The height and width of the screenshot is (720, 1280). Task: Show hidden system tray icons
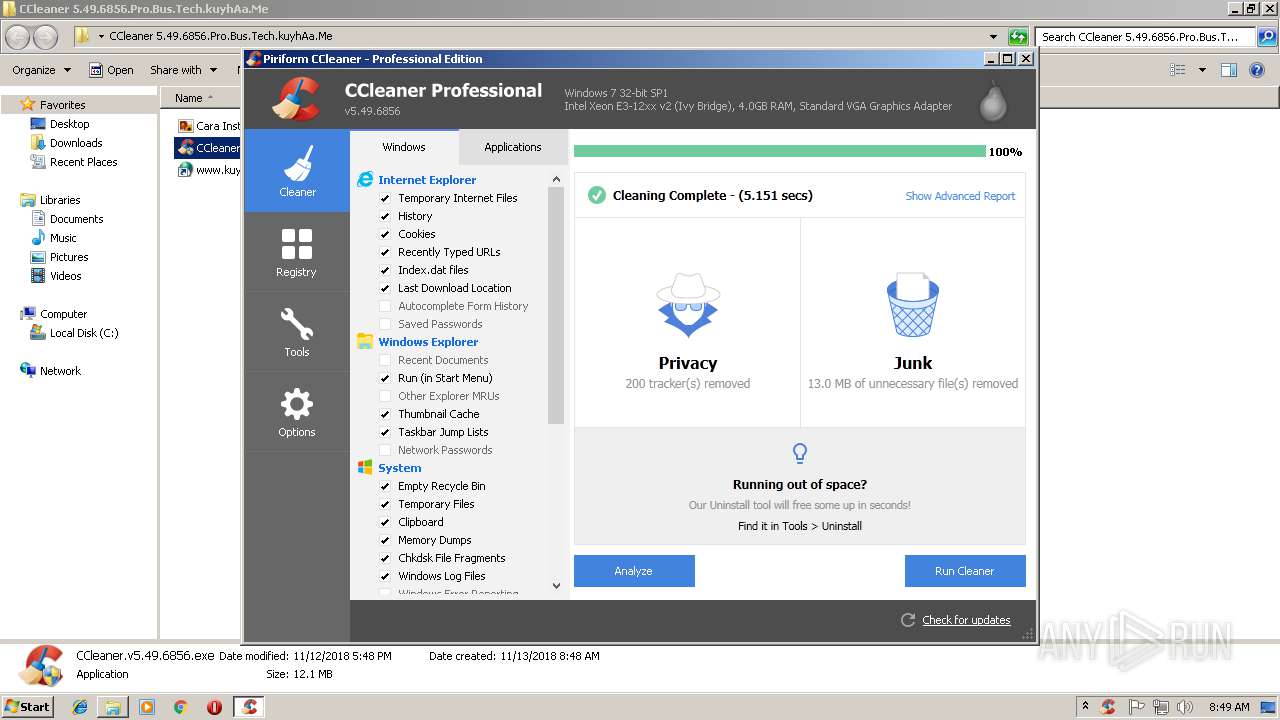tap(1086, 707)
